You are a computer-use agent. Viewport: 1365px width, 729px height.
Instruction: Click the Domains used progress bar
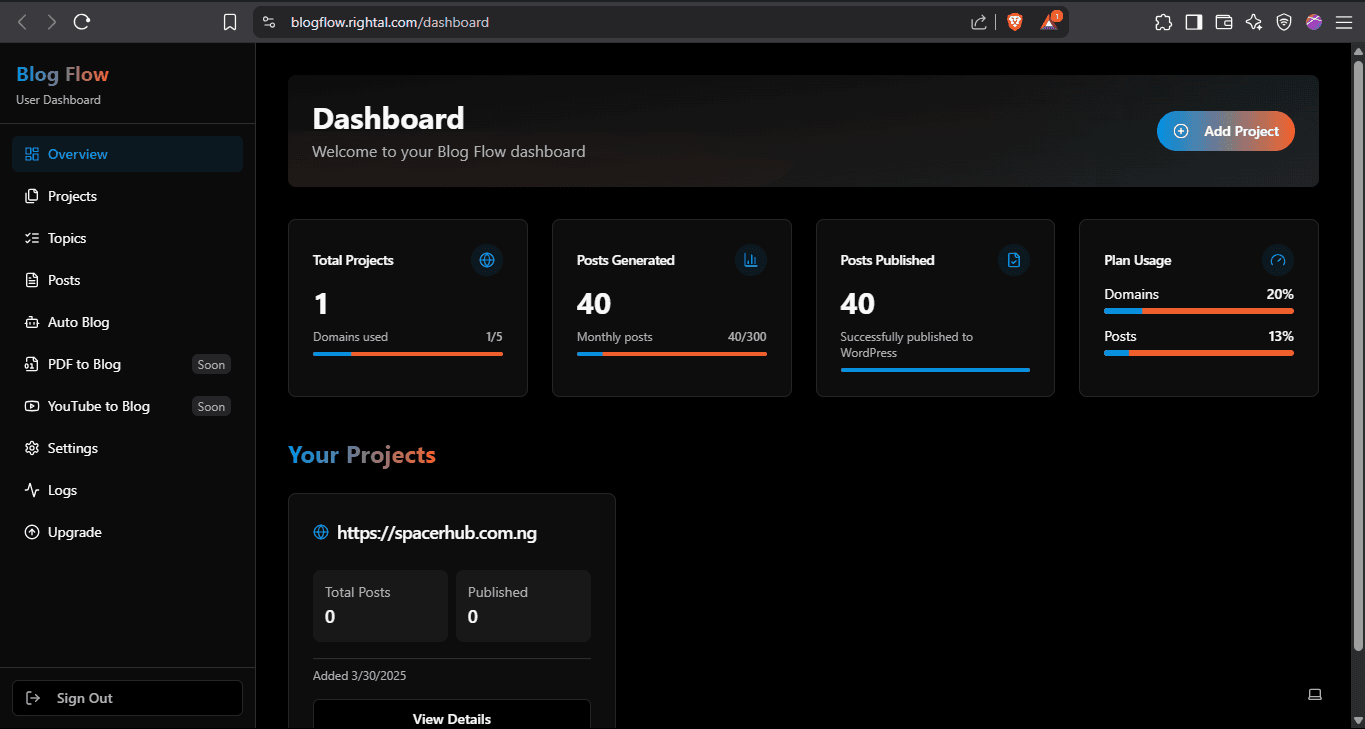[408, 353]
